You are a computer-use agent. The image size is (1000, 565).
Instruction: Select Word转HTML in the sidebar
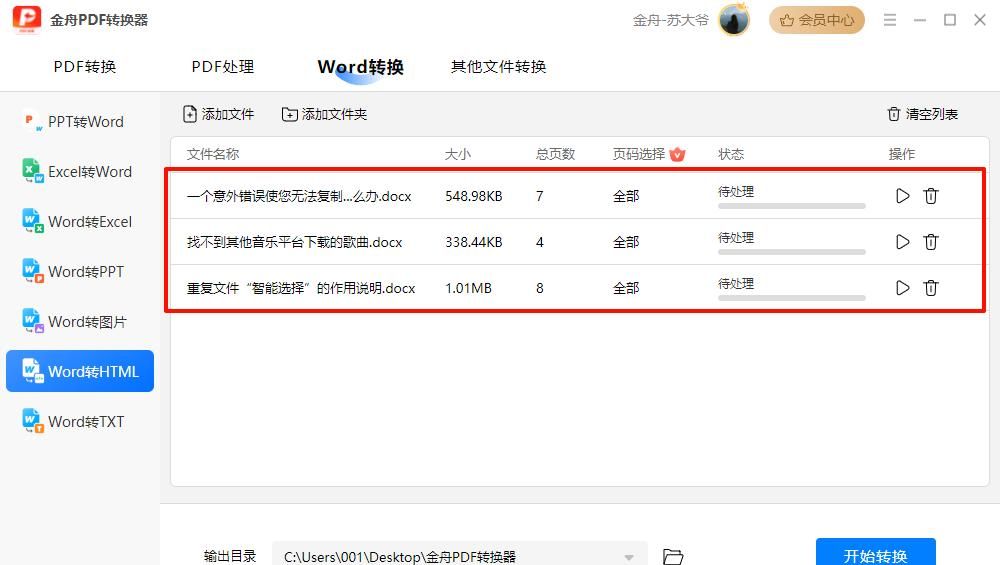coord(80,371)
